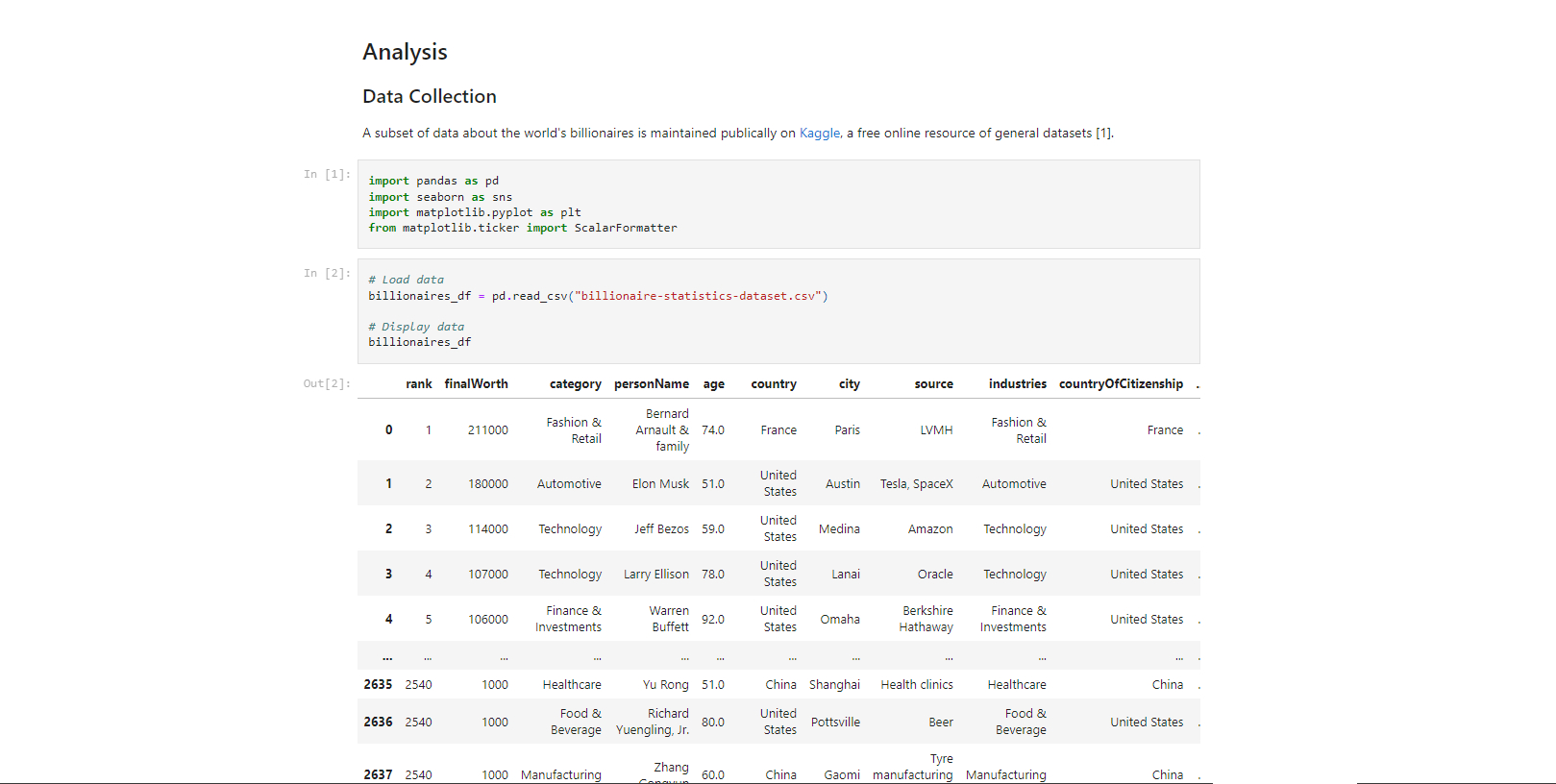This screenshot has height=784, width=1556.
Task: Click the 'Health clinics' source cell
Action: click(917, 685)
